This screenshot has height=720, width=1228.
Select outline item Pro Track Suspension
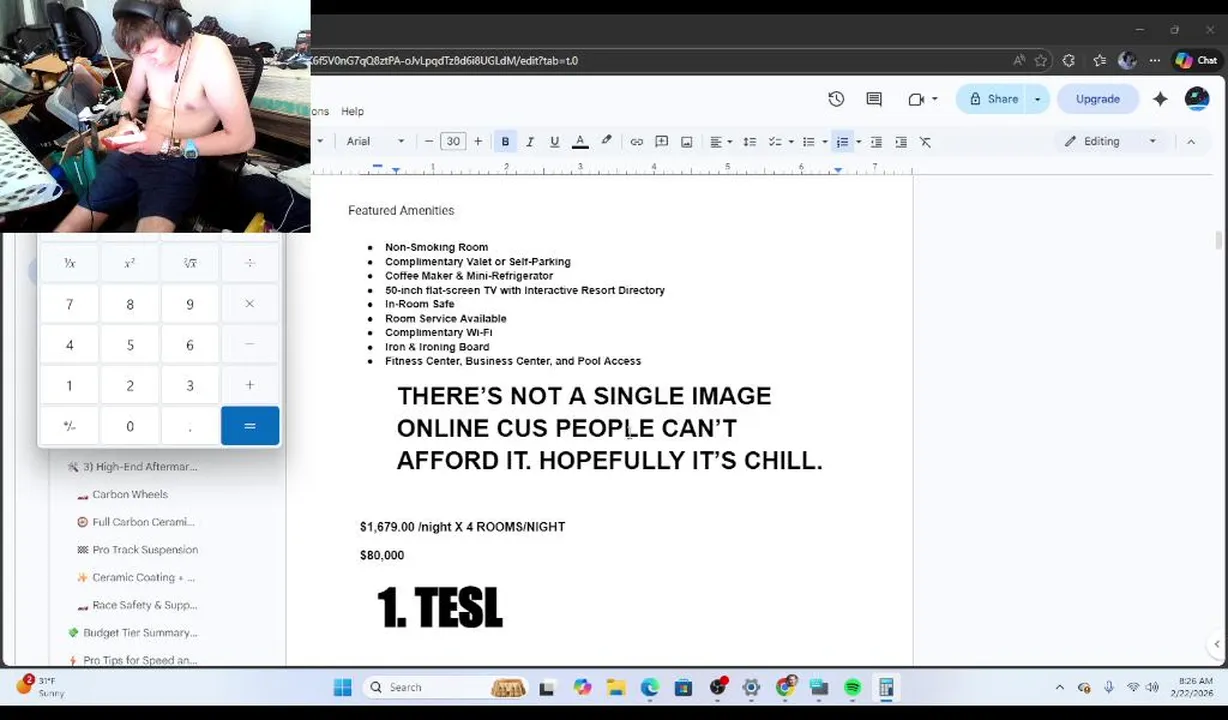coord(145,549)
